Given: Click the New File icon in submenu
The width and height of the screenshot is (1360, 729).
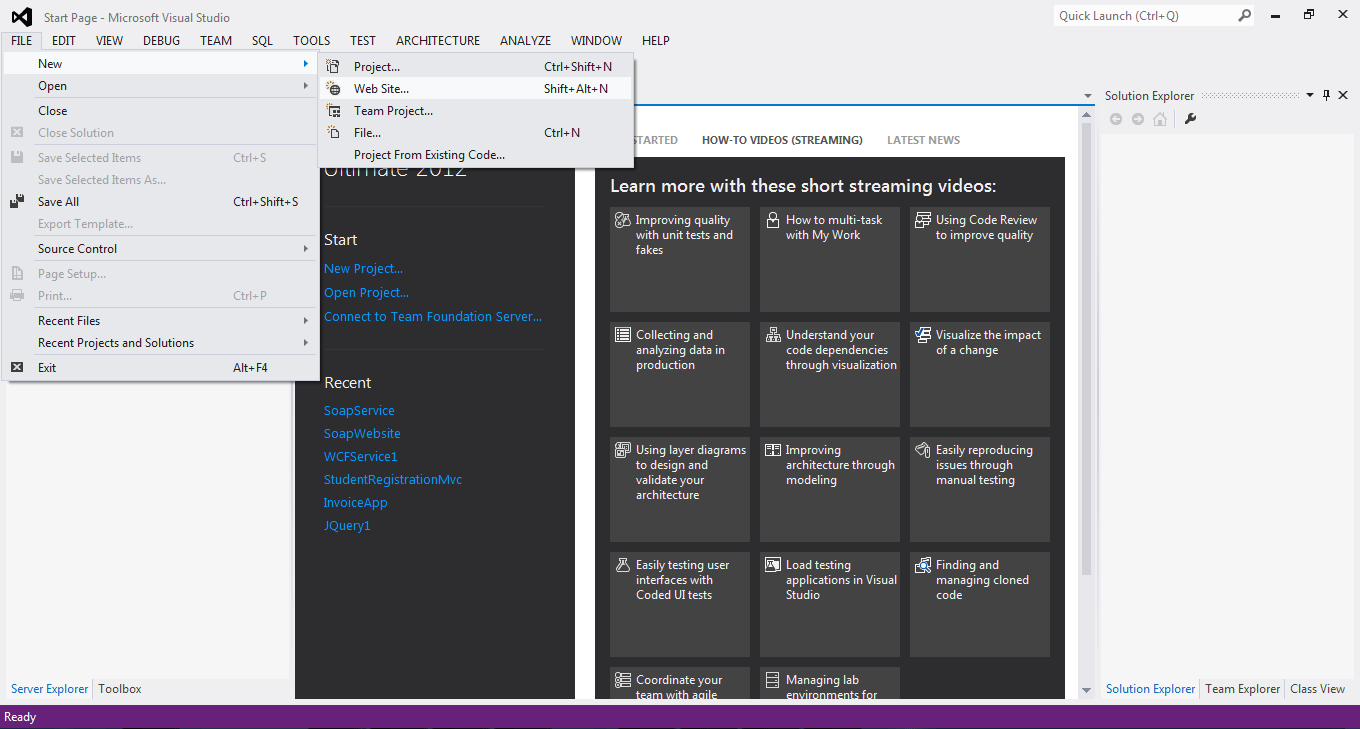Looking at the screenshot, I should tap(334, 133).
